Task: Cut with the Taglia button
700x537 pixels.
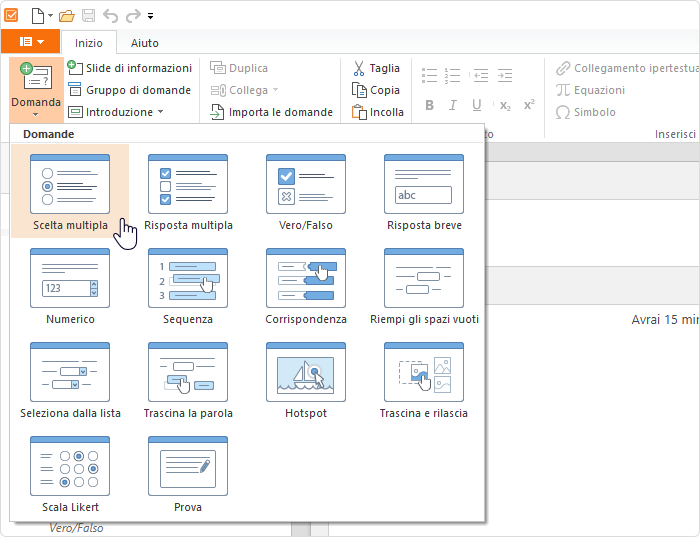Action: 376,68
